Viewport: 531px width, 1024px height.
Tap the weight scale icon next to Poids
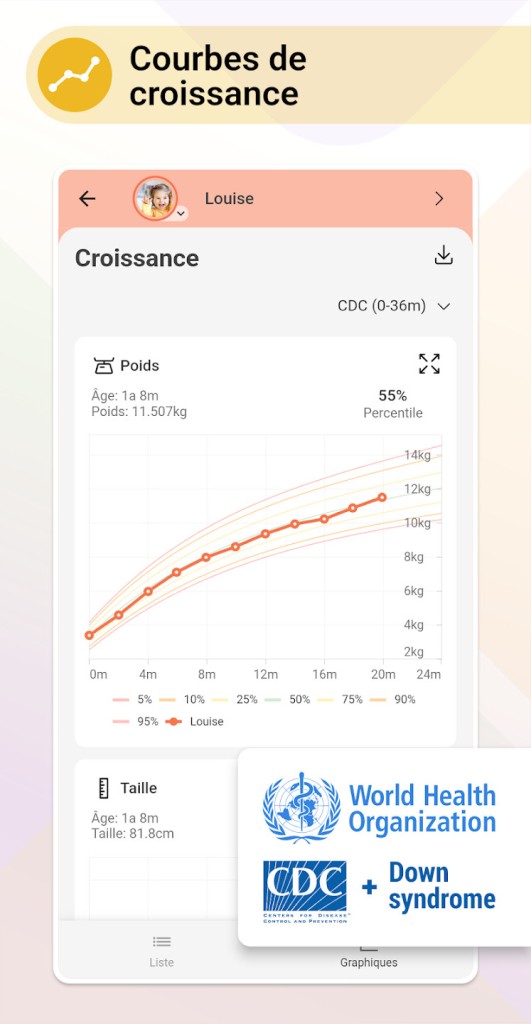click(x=103, y=366)
